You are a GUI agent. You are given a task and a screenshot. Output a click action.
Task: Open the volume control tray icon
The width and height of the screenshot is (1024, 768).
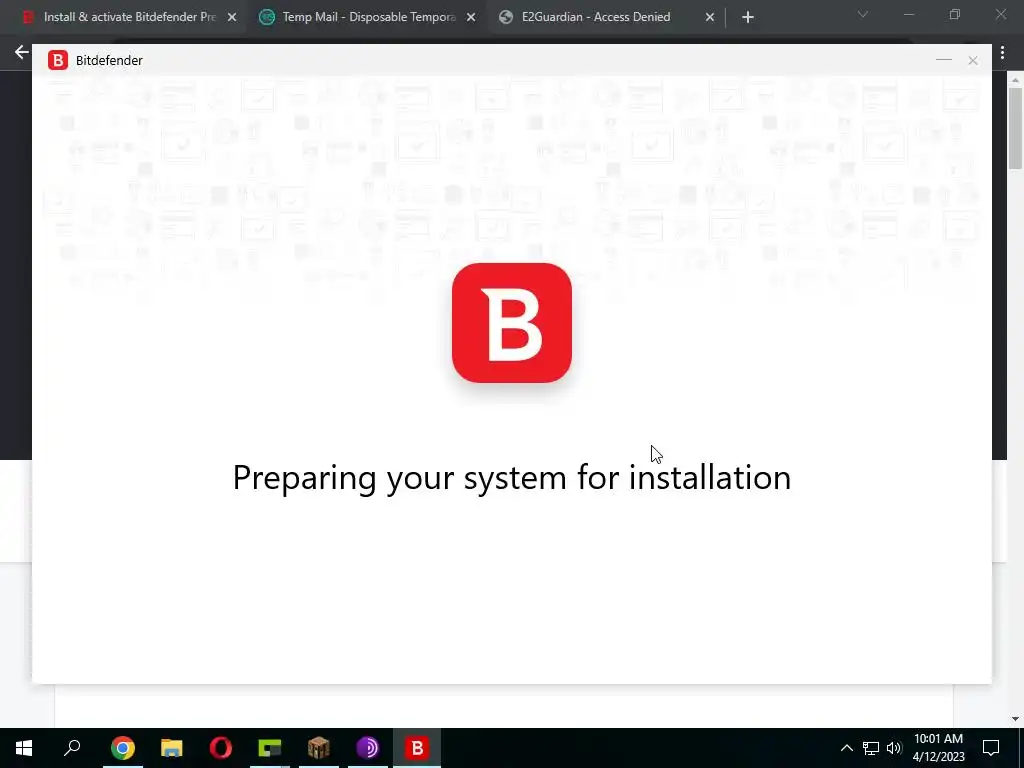click(x=894, y=748)
